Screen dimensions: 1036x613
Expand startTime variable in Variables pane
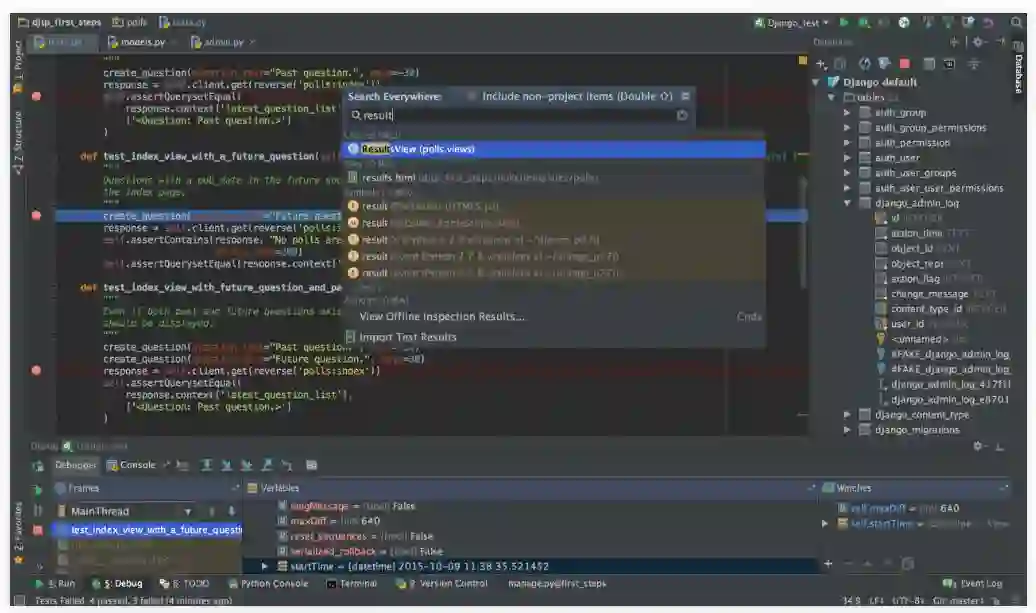pos(264,566)
